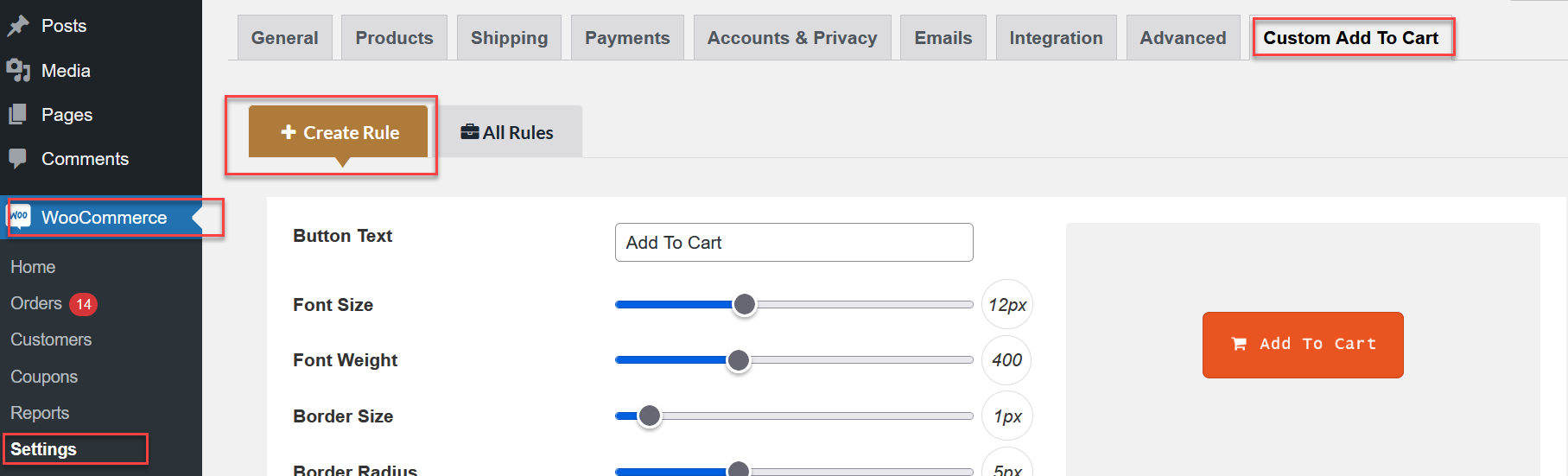The width and height of the screenshot is (1568, 476).
Task: Click the cart icon on preview button
Action: [1239, 344]
